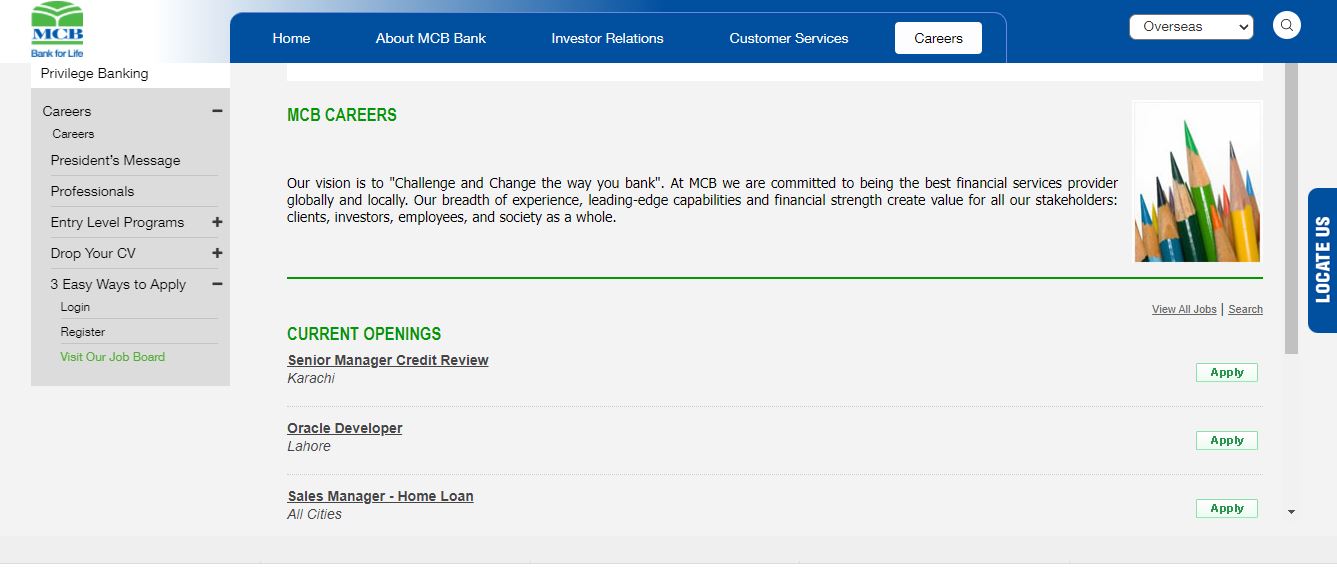Open the View All Jobs link
1337x570 pixels.
tap(1184, 310)
